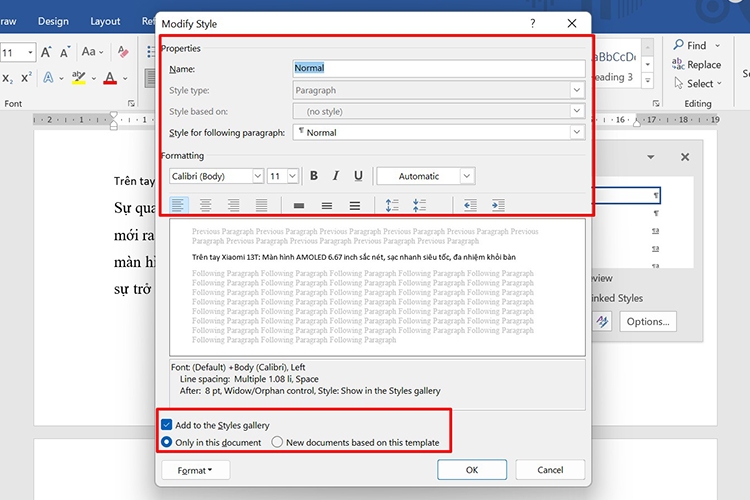Toggle Bold in the Formatting section

[x=314, y=176]
